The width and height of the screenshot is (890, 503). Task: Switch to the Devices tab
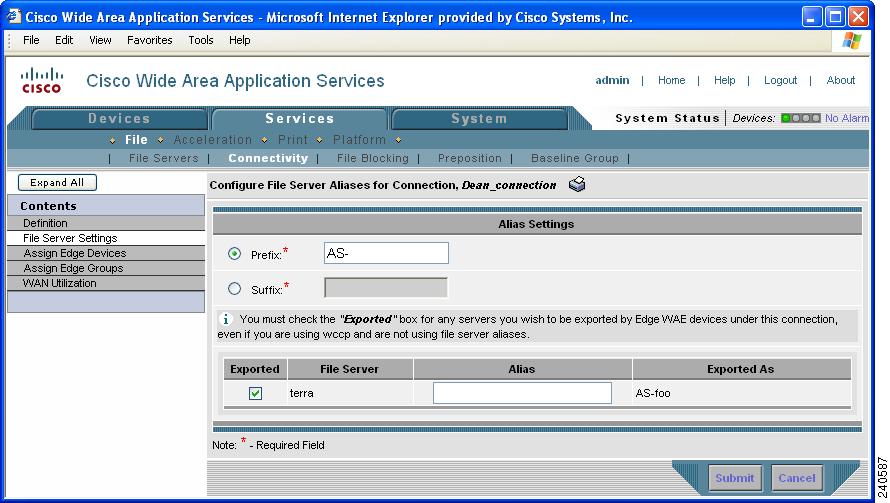[119, 119]
